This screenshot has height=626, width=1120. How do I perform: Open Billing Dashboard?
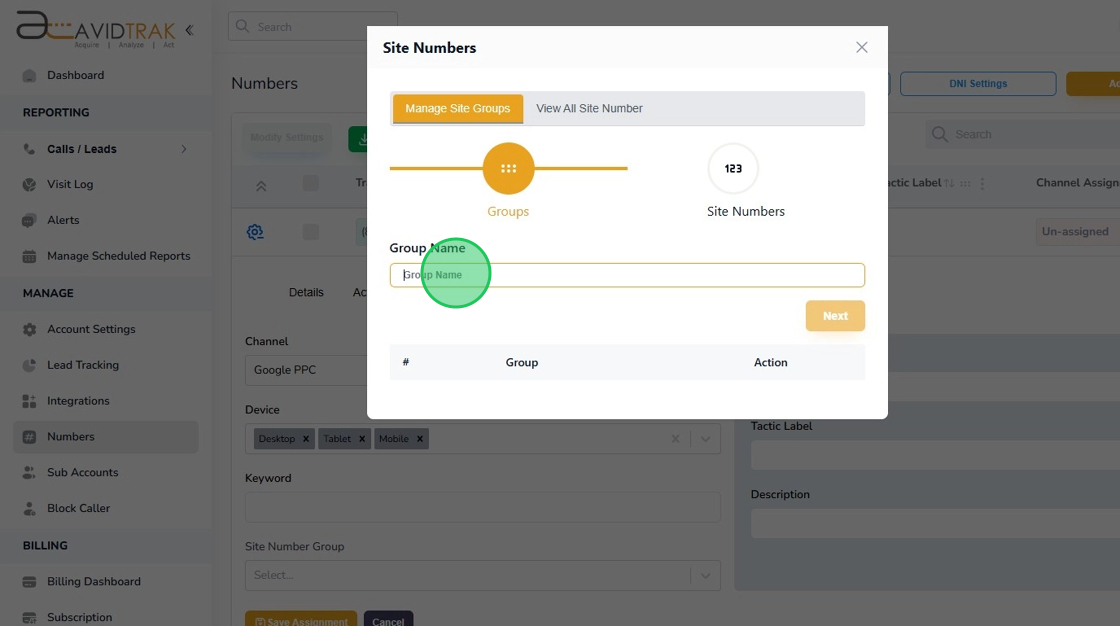94,582
